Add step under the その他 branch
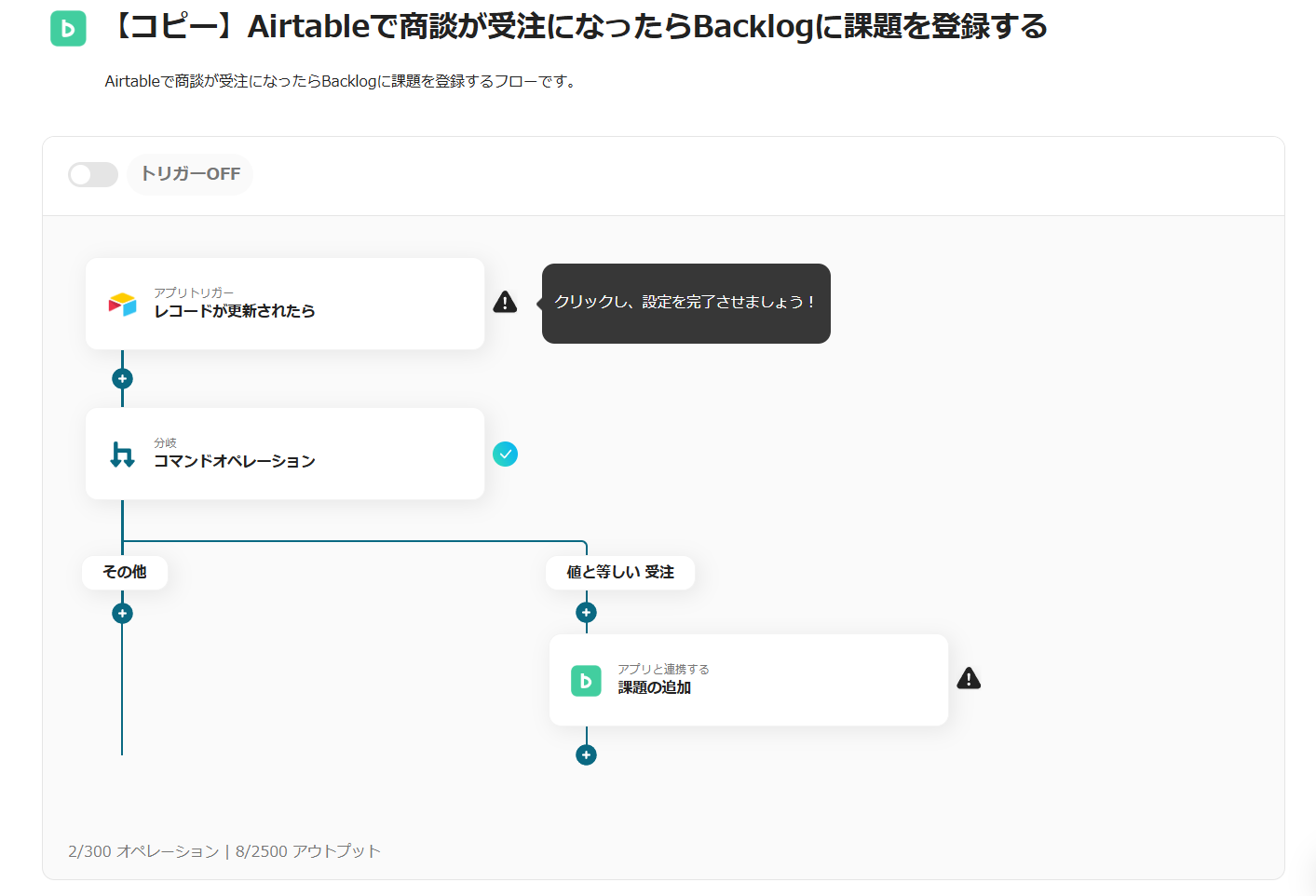The image size is (1316, 896). 122,614
